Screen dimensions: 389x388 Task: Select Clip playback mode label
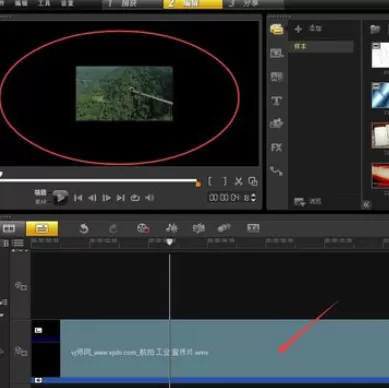click(x=41, y=202)
